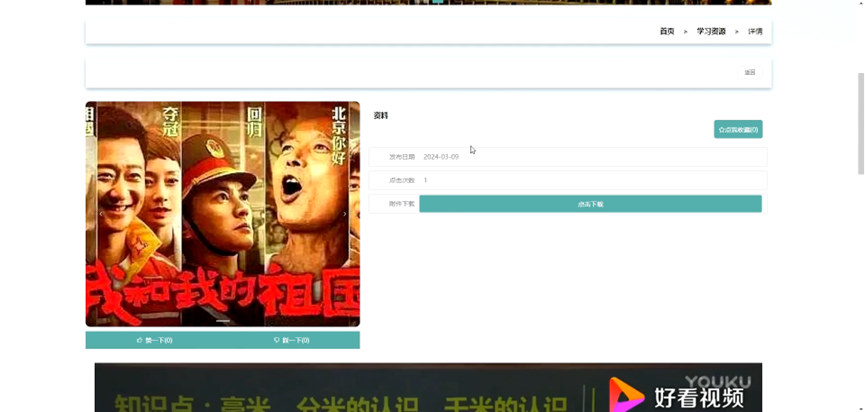Click the 资料 title heading
The image size is (865, 412).
381,116
